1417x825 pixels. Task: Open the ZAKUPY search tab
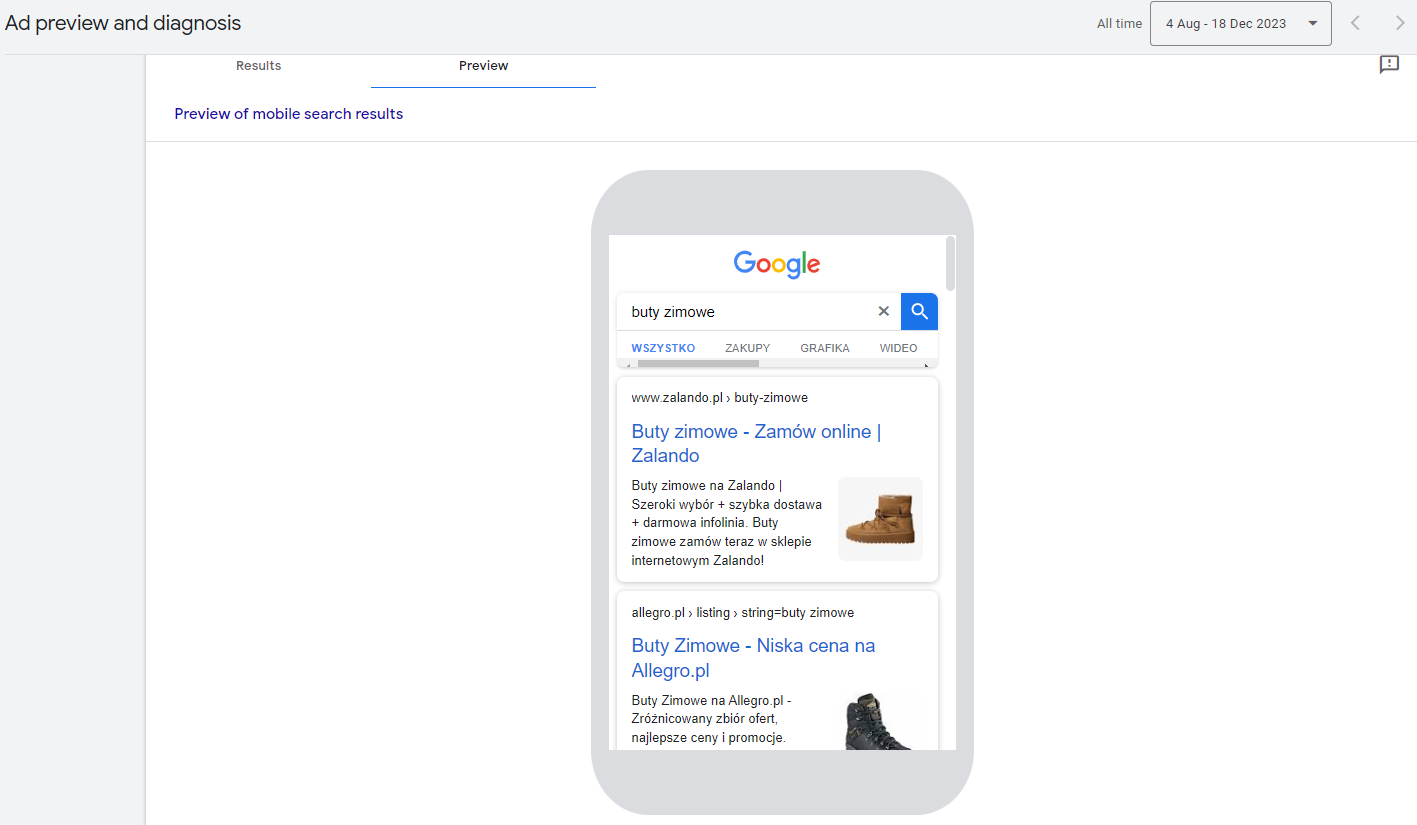(x=747, y=348)
